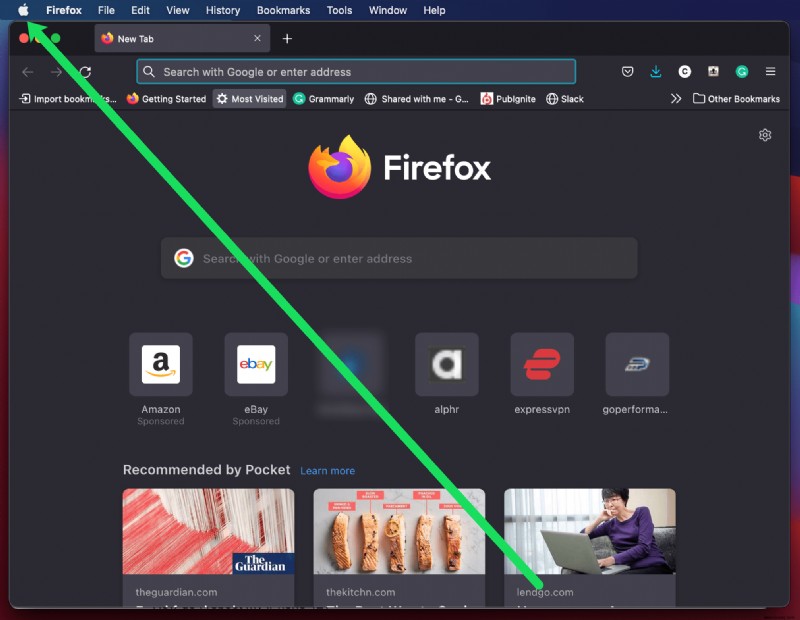Open the Grammarly extension toolbar icon

pos(742,72)
